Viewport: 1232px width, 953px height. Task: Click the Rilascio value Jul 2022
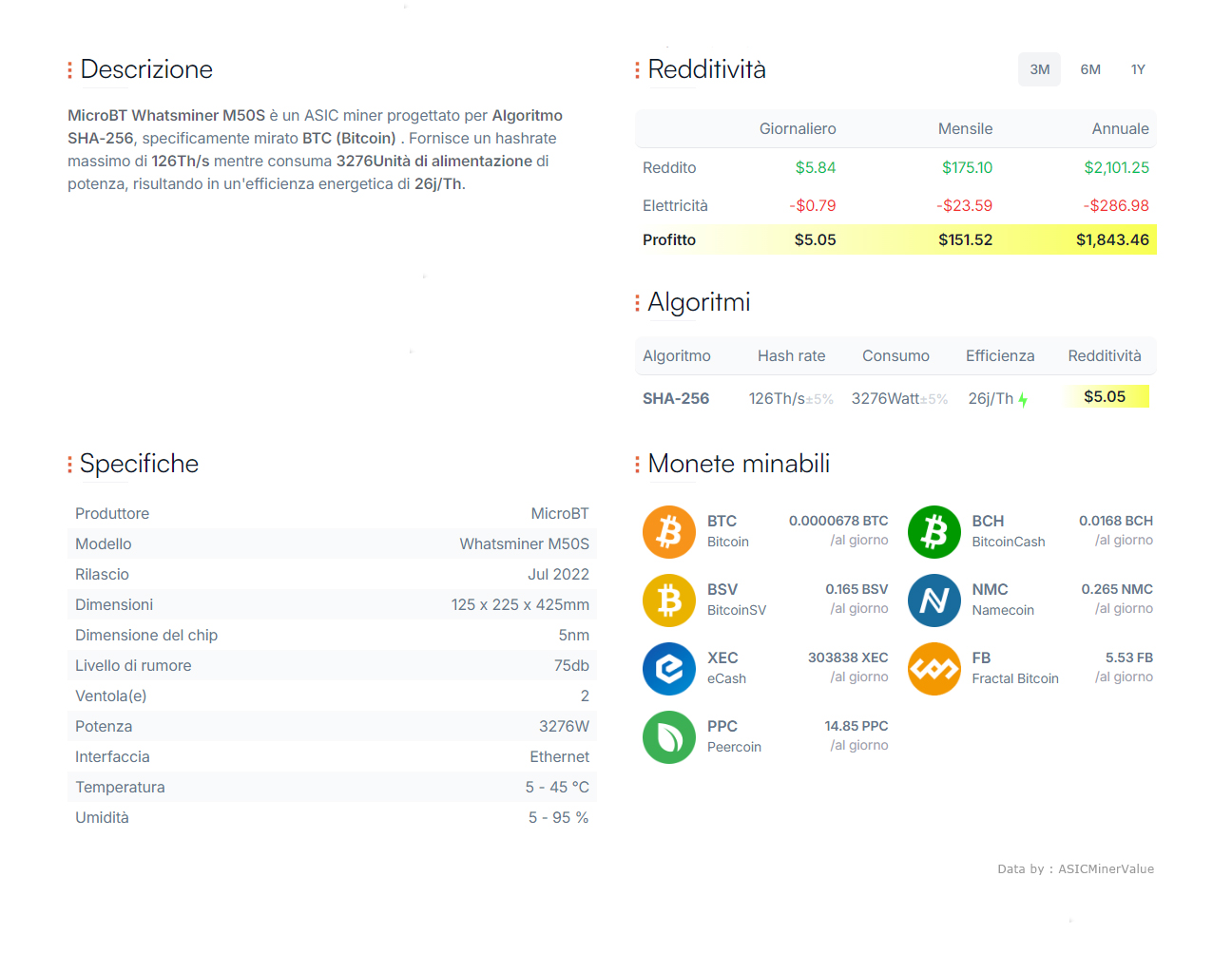point(559,574)
